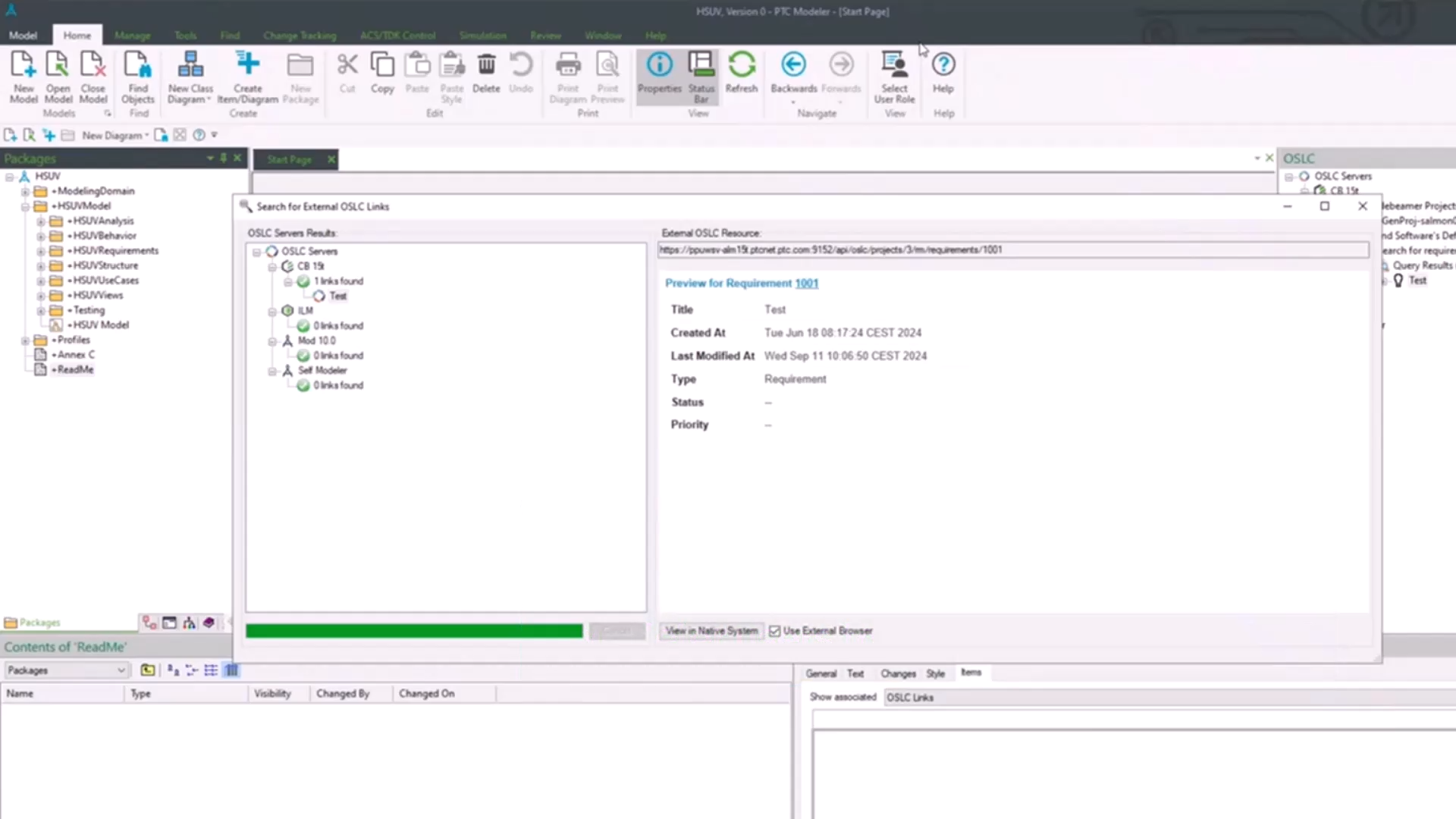1456x819 pixels.
Task: Click Select User Role icon
Action: (894, 64)
